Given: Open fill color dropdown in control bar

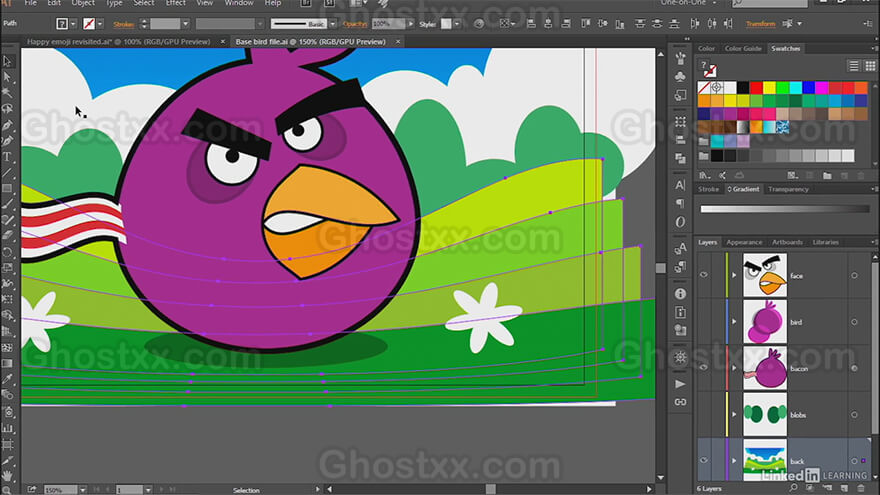Looking at the screenshot, I should [73, 24].
